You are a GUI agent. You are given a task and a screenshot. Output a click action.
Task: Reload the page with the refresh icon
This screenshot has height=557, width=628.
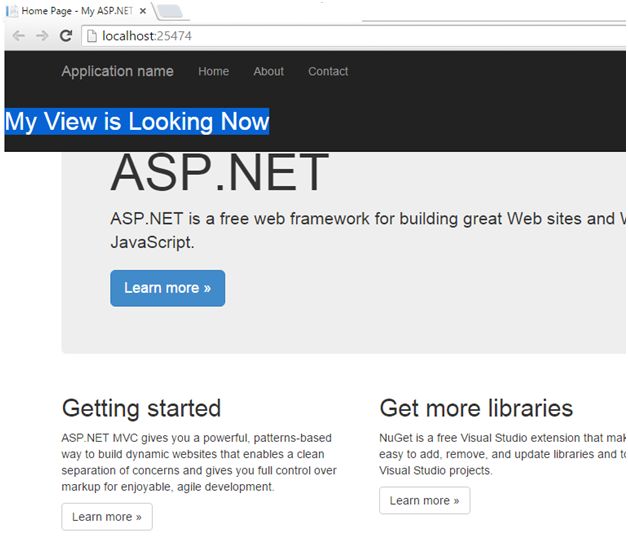click(66, 36)
